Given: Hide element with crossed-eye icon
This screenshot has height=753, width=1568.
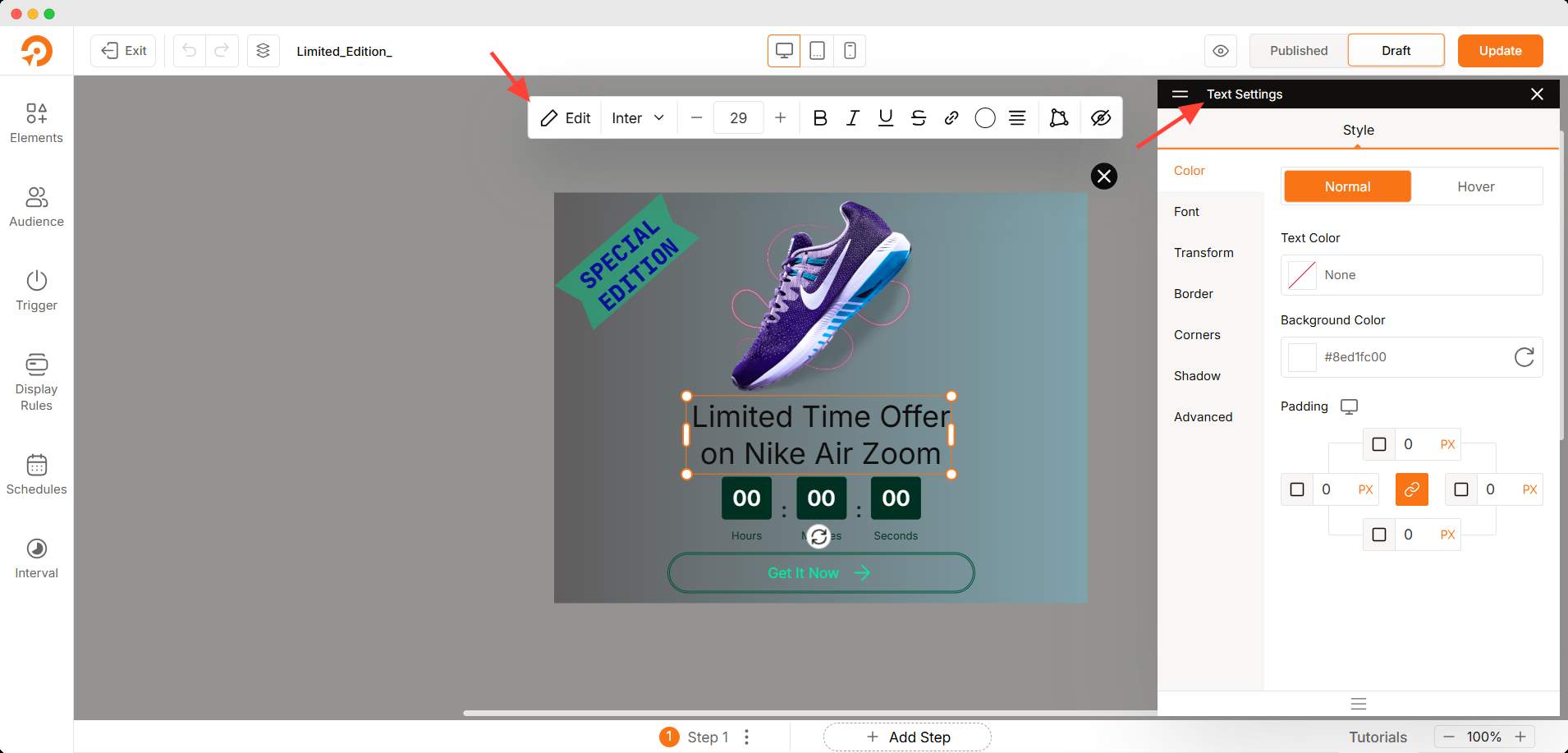Looking at the screenshot, I should [x=1101, y=118].
